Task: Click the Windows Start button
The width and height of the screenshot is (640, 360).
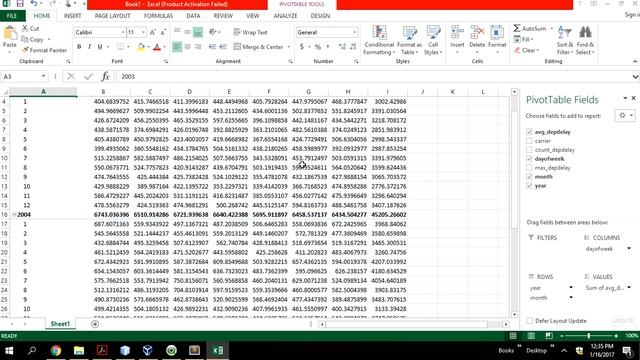Action: tap(9, 350)
